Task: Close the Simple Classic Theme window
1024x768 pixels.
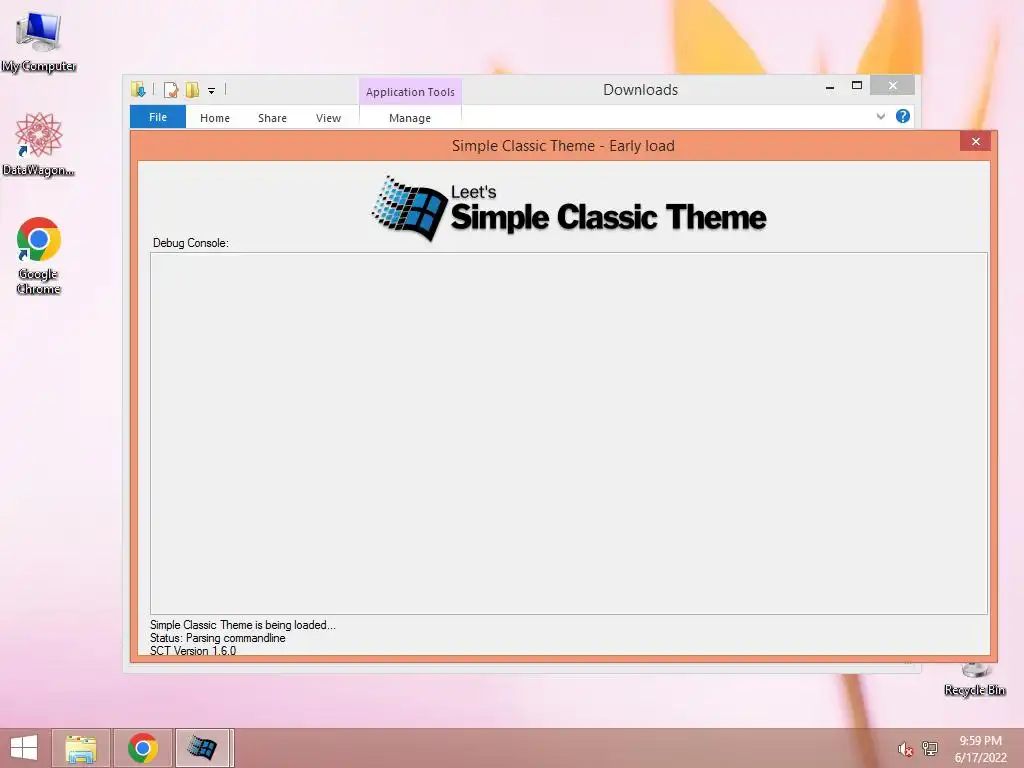Action: [x=975, y=142]
